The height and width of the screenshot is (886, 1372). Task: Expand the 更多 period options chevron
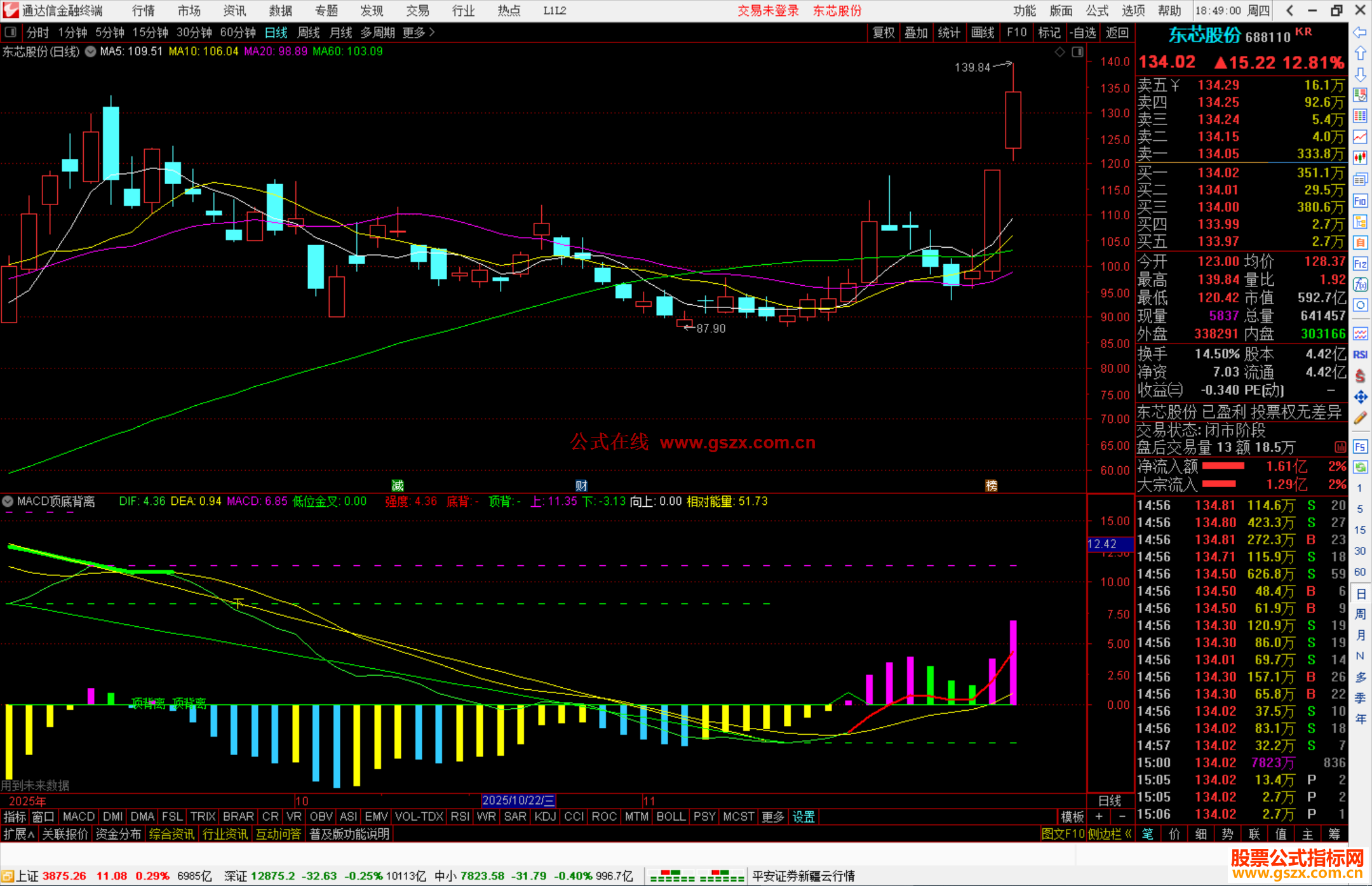point(432,32)
